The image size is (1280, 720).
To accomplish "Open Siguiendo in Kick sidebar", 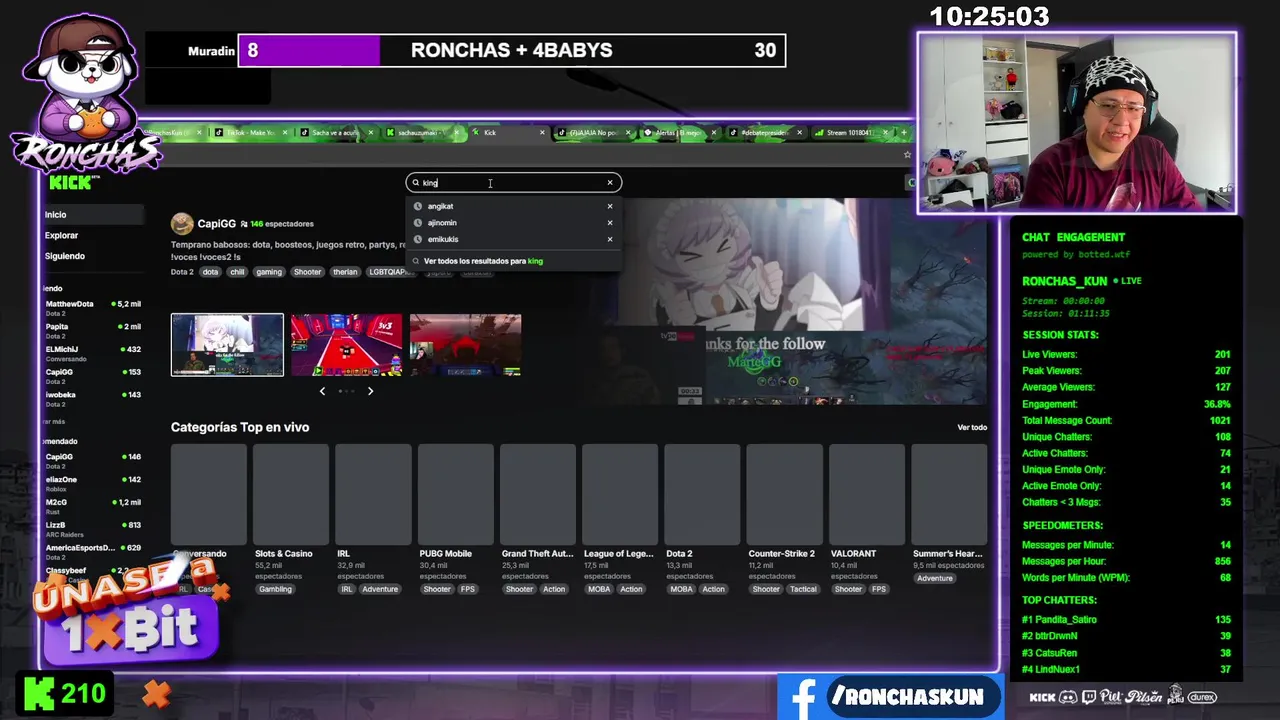I will pyautogui.click(x=65, y=256).
